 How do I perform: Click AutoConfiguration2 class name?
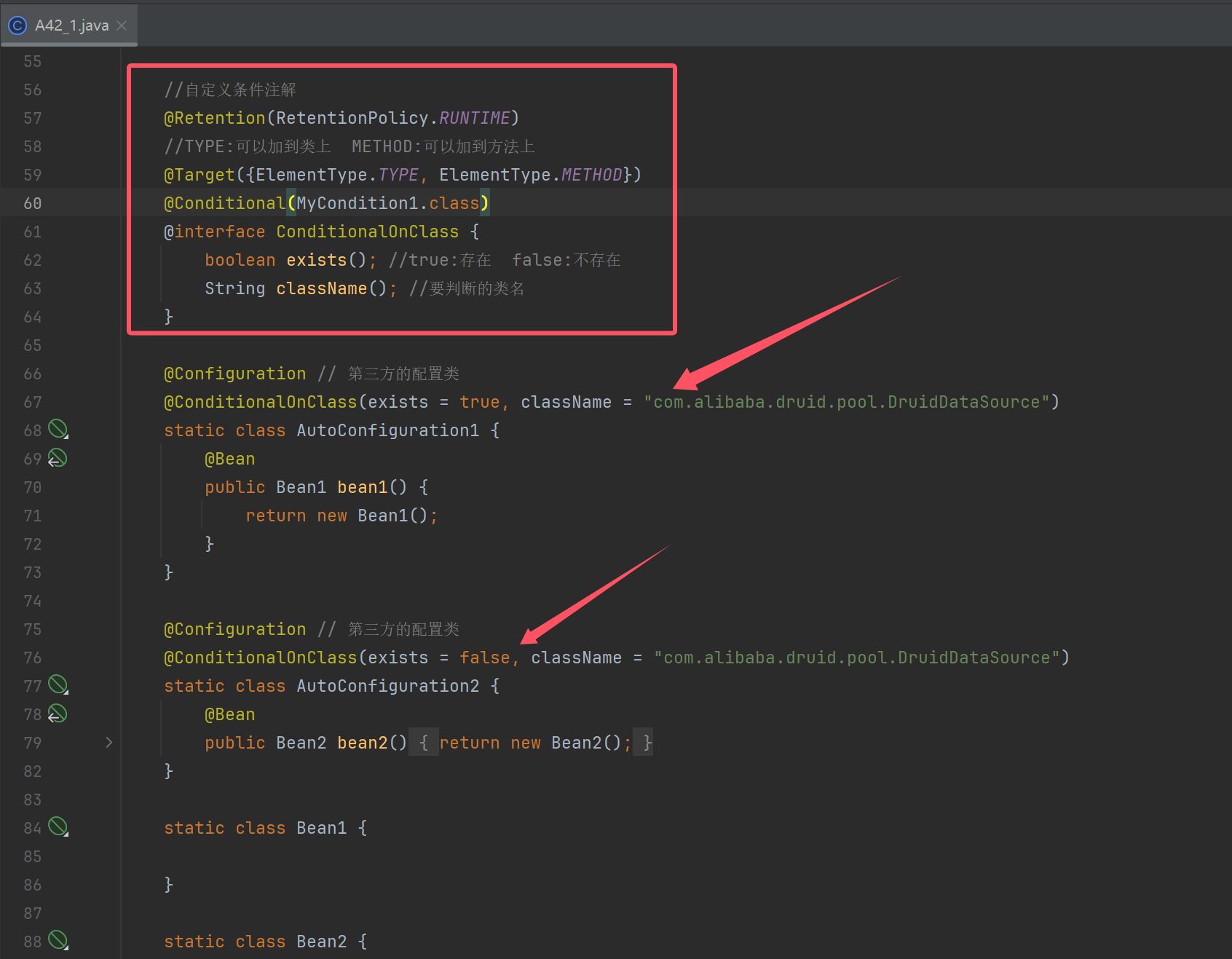[x=387, y=686]
